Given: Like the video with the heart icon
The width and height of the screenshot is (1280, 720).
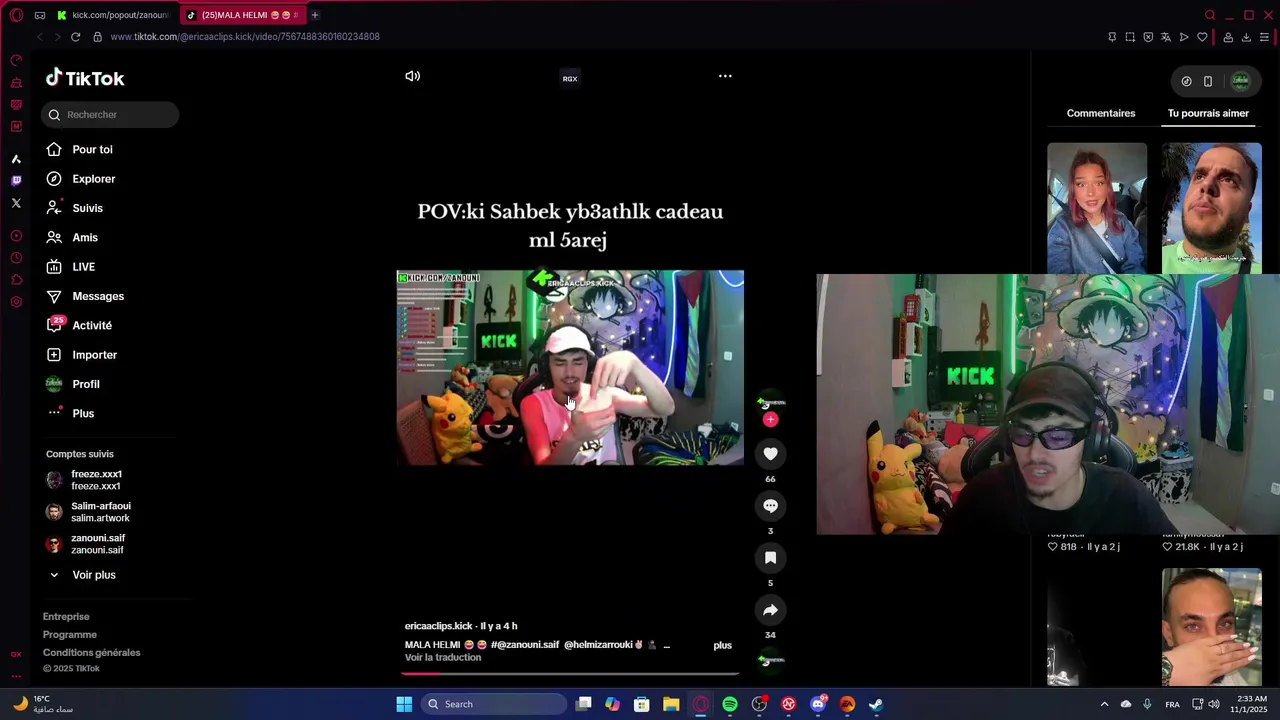Looking at the screenshot, I should click(x=770, y=454).
